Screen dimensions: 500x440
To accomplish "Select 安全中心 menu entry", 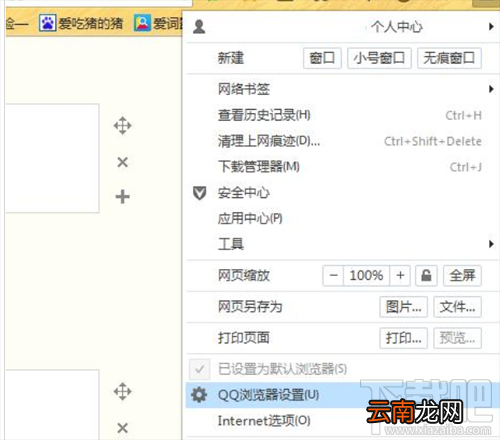I will click(x=343, y=193).
